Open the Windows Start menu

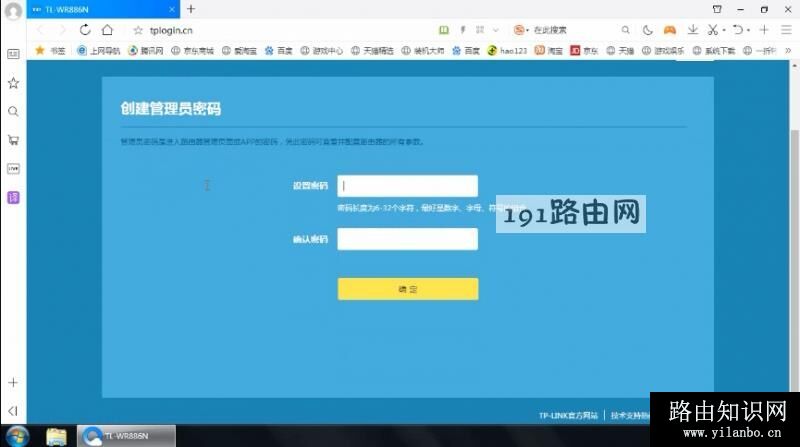coord(17,436)
